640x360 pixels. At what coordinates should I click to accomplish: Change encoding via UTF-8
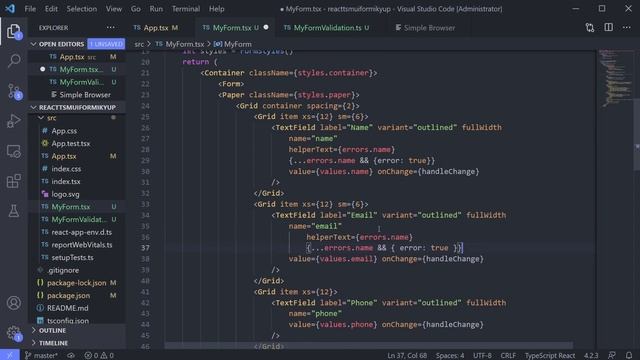pyautogui.click(x=482, y=356)
